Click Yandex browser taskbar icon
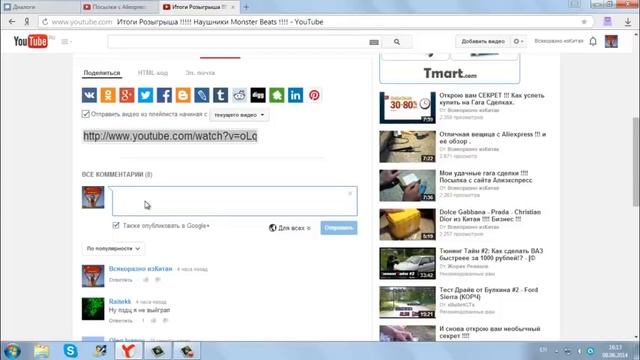 tap(129, 351)
